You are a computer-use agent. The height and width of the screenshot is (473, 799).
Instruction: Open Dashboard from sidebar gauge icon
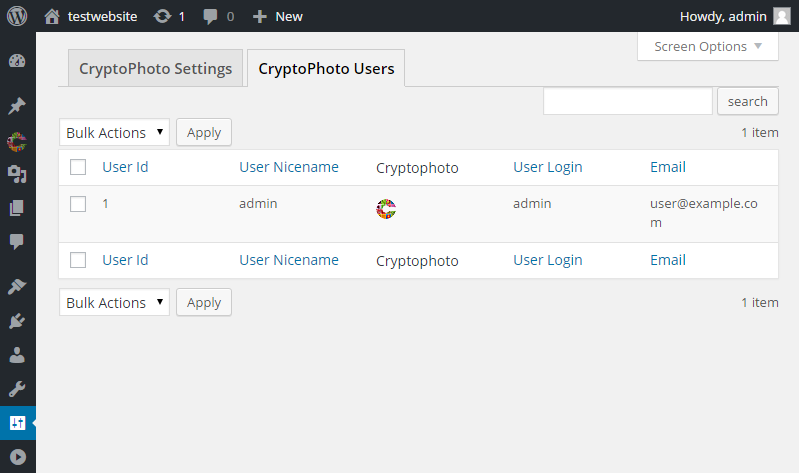coord(17,61)
